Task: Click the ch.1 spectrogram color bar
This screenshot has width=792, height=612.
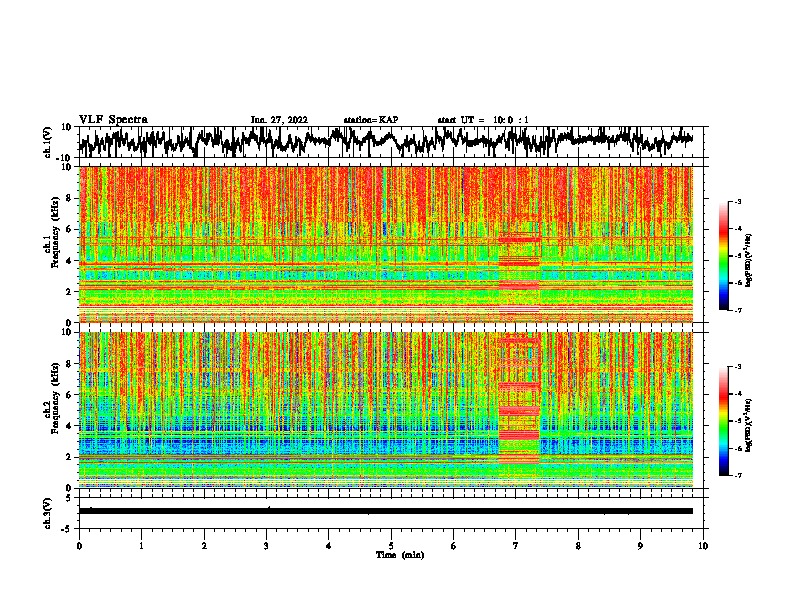Action: coord(723,256)
